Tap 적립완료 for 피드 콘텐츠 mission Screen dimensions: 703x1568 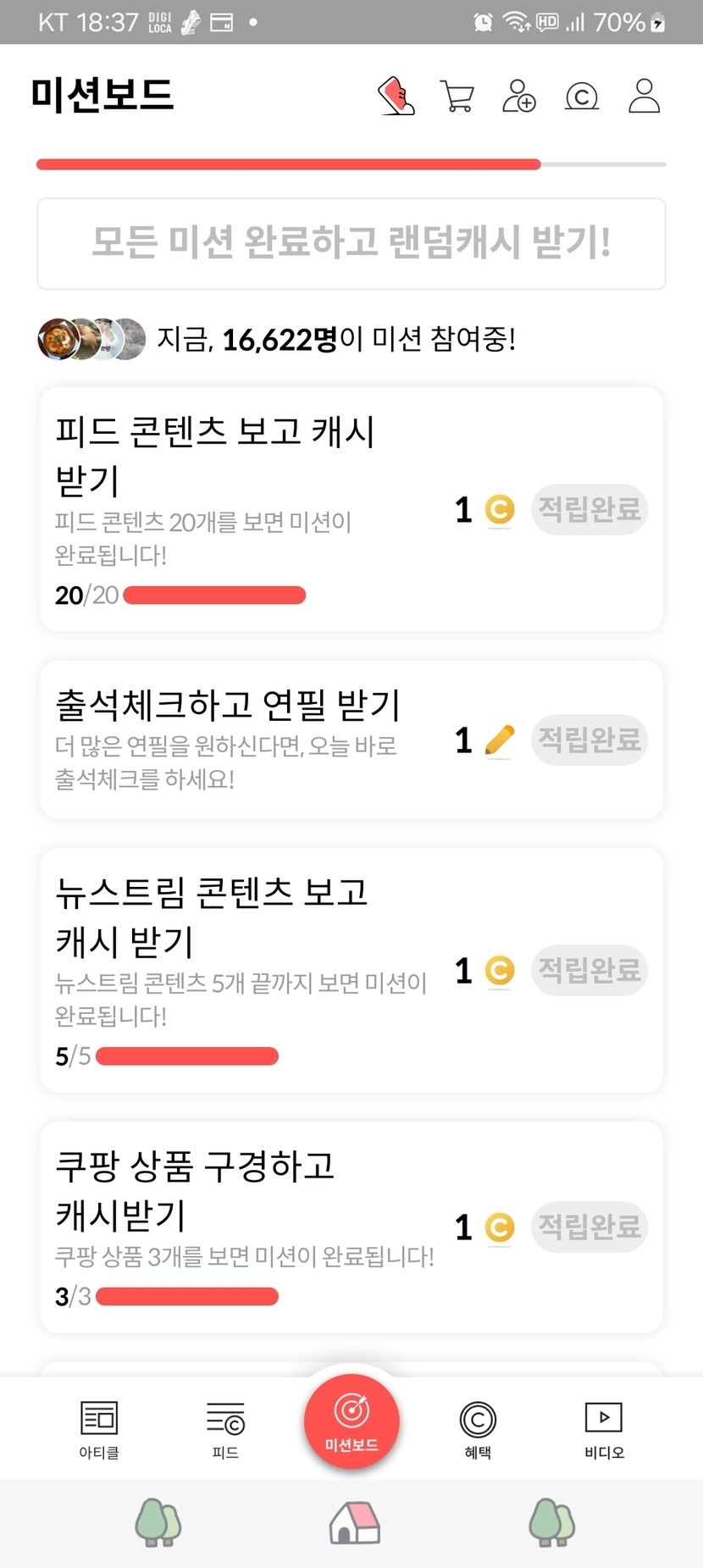[590, 509]
